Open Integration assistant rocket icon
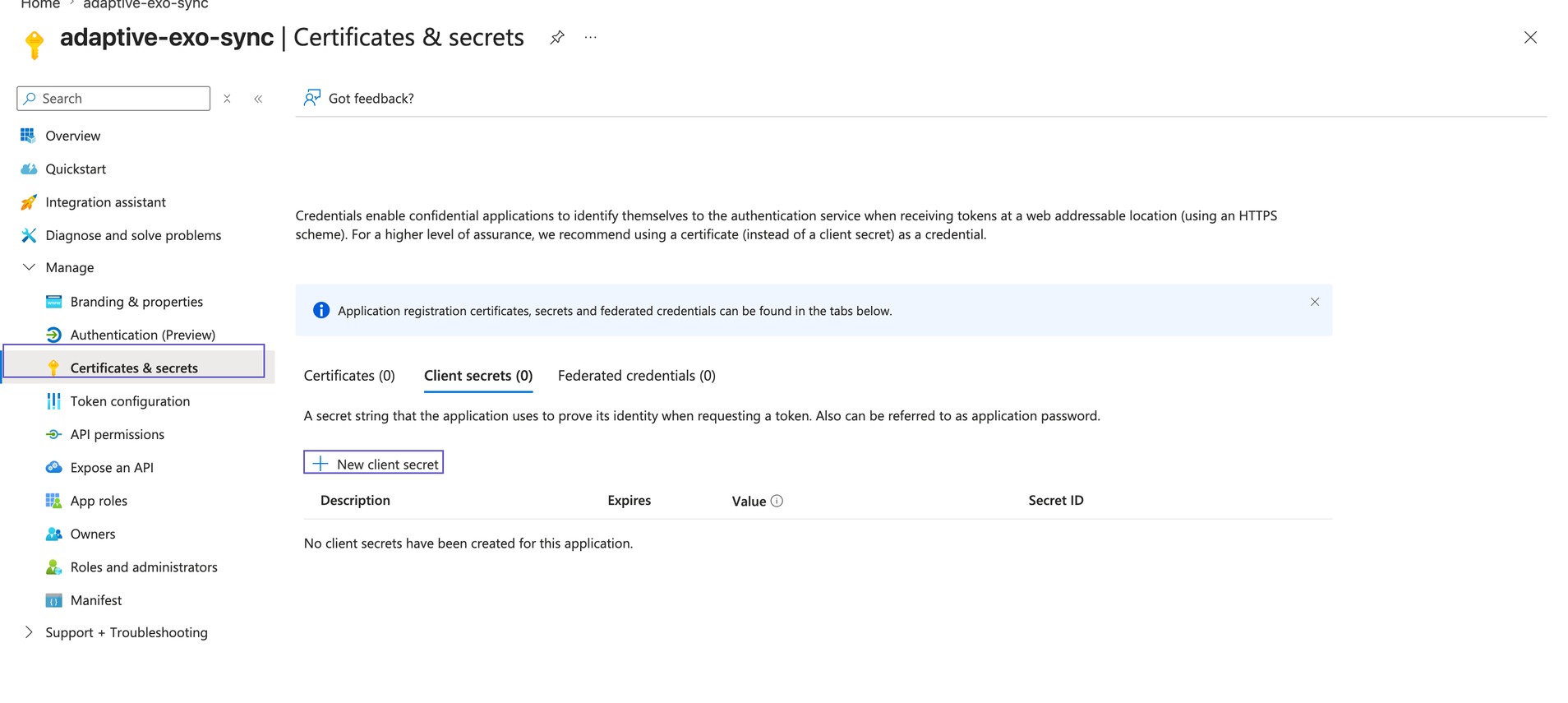Screen dimensions: 1568x703 coord(29,202)
